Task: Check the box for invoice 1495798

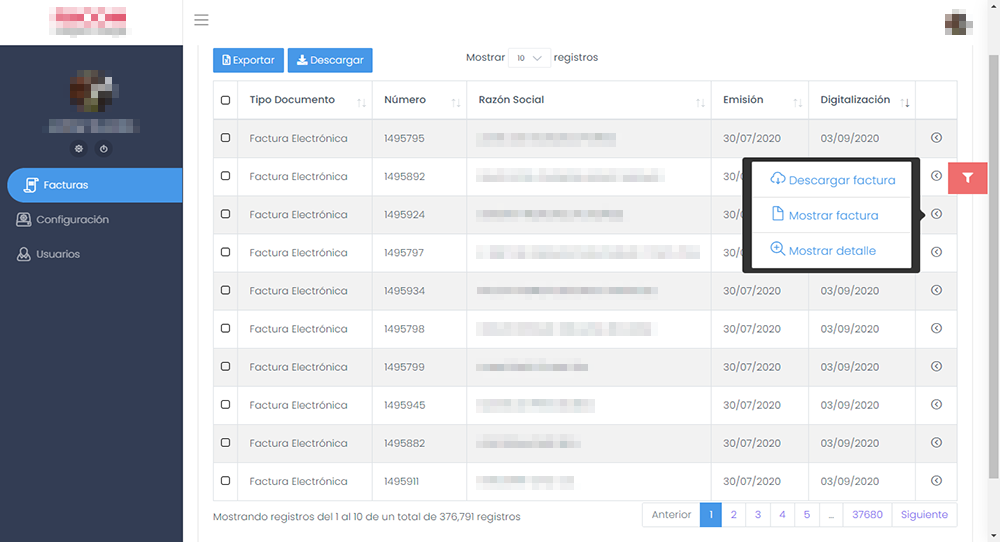Action: click(x=226, y=328)
